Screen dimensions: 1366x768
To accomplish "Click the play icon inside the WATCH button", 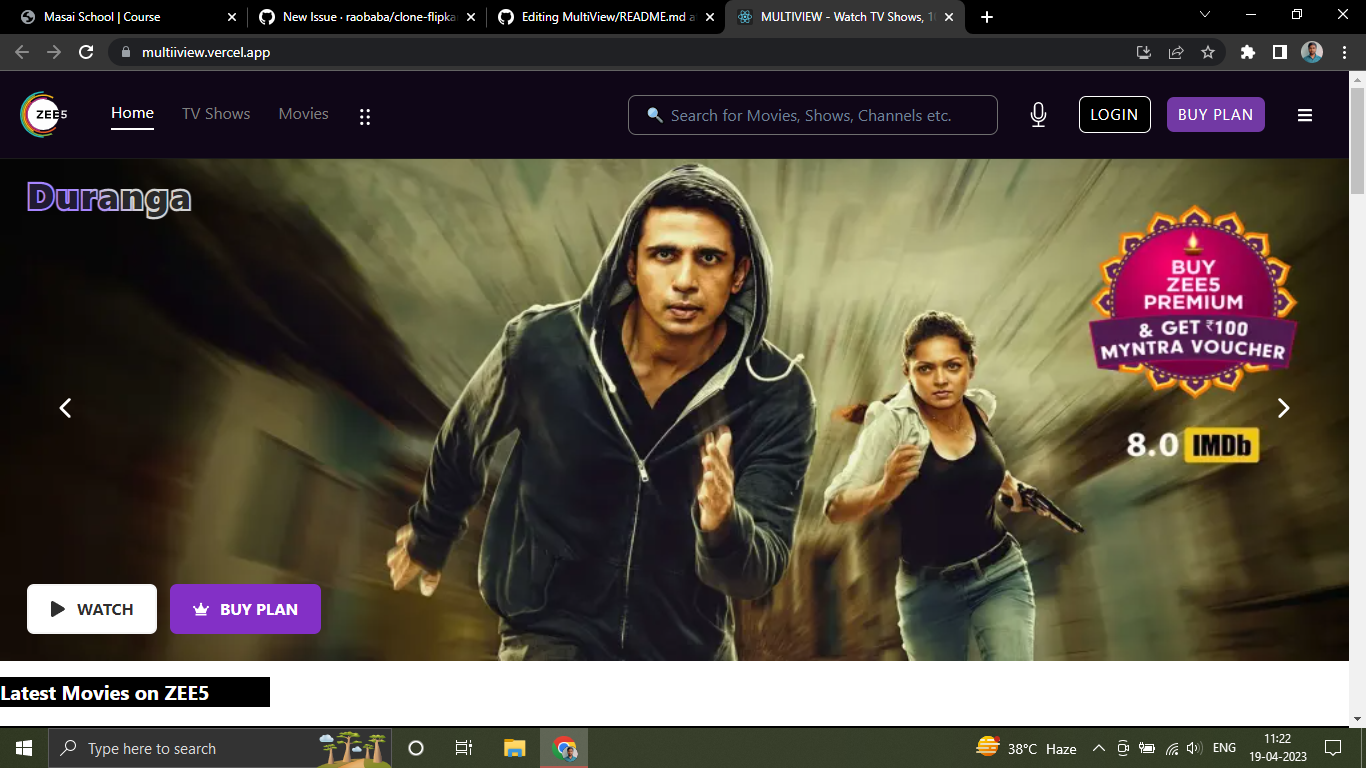I will 57,608.
